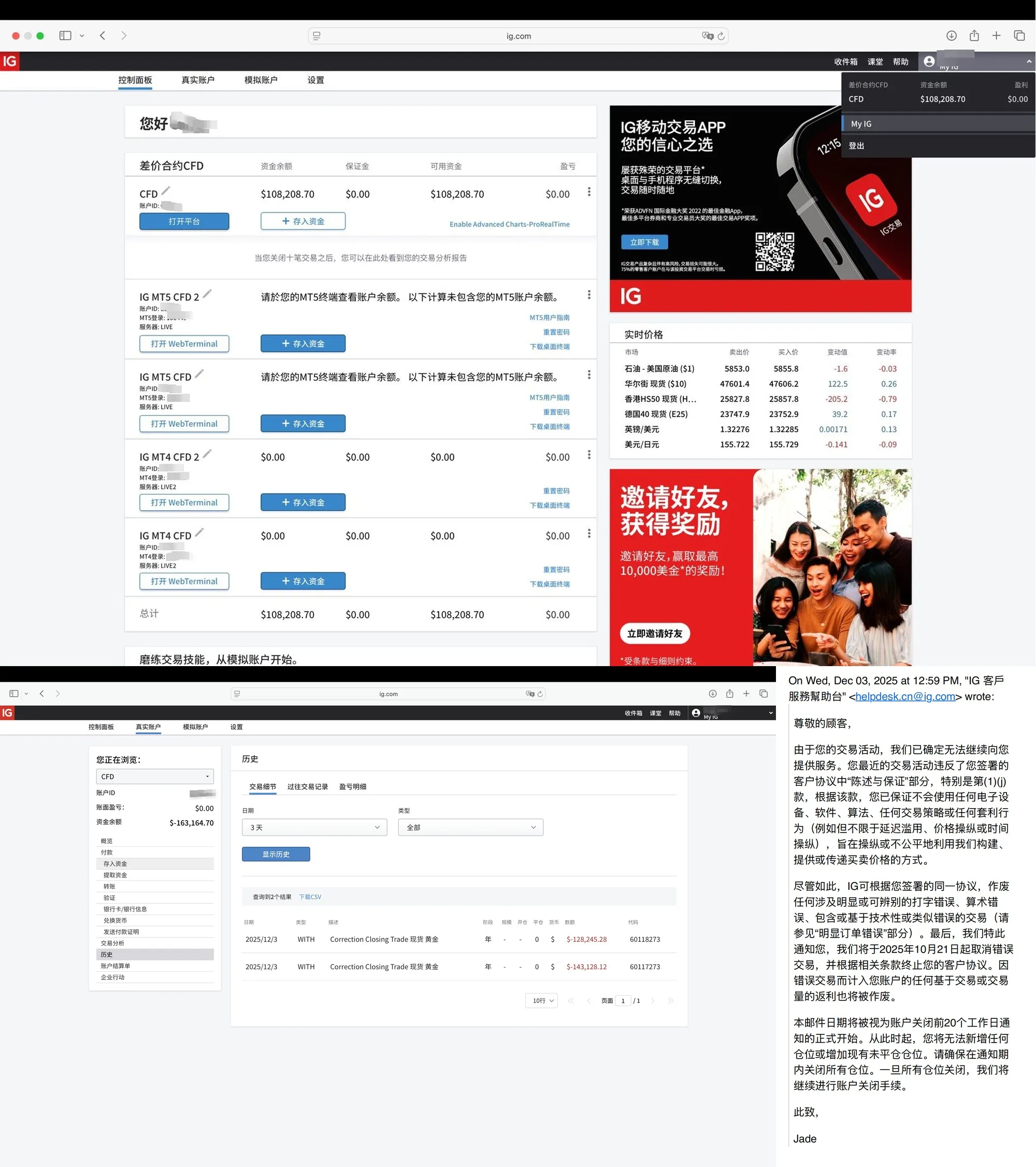This screenshot has height=1167, width=1036.
Task: Click 存入资金 for the IG MT4 CFD account
Action: (303, 581)
